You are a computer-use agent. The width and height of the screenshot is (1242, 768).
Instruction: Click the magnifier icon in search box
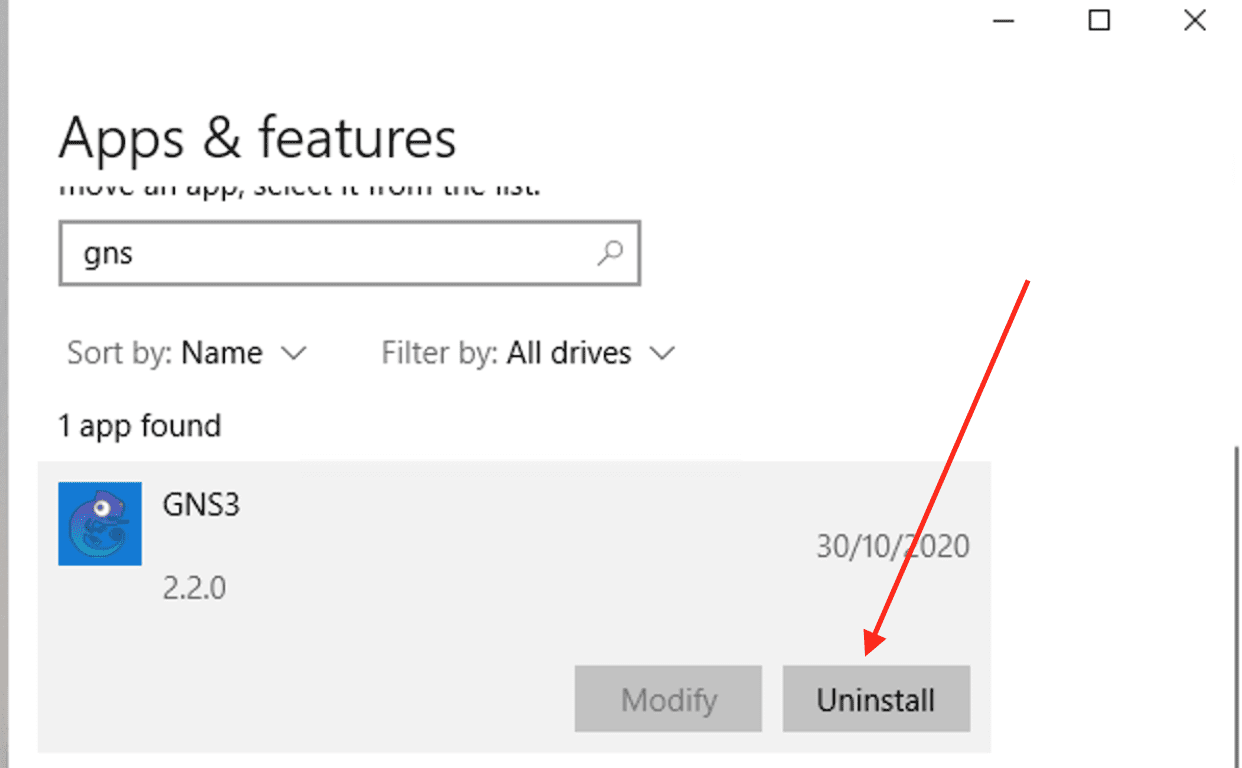tap(609, 253)
